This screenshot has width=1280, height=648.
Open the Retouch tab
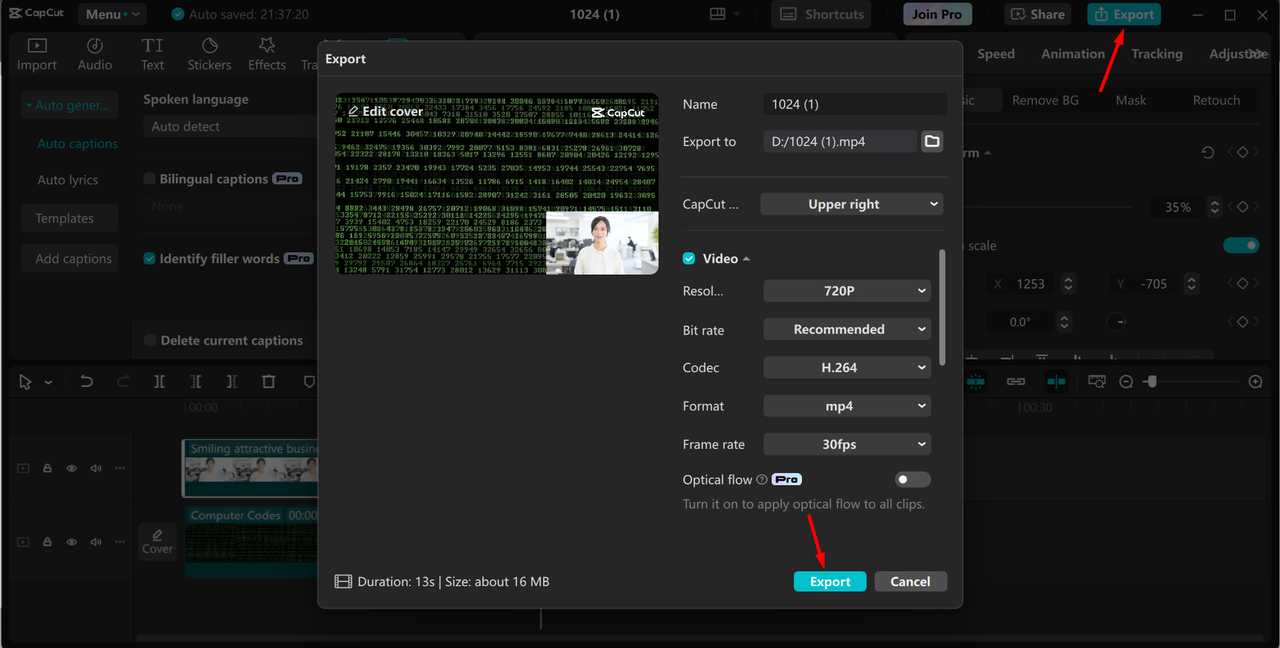click(1216, 100)
